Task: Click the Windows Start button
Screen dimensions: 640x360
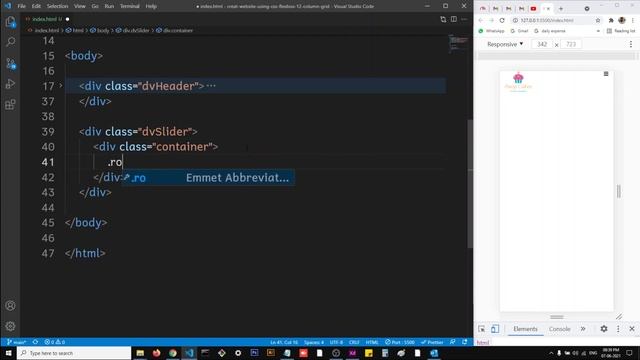Action: tap(8, 353)
